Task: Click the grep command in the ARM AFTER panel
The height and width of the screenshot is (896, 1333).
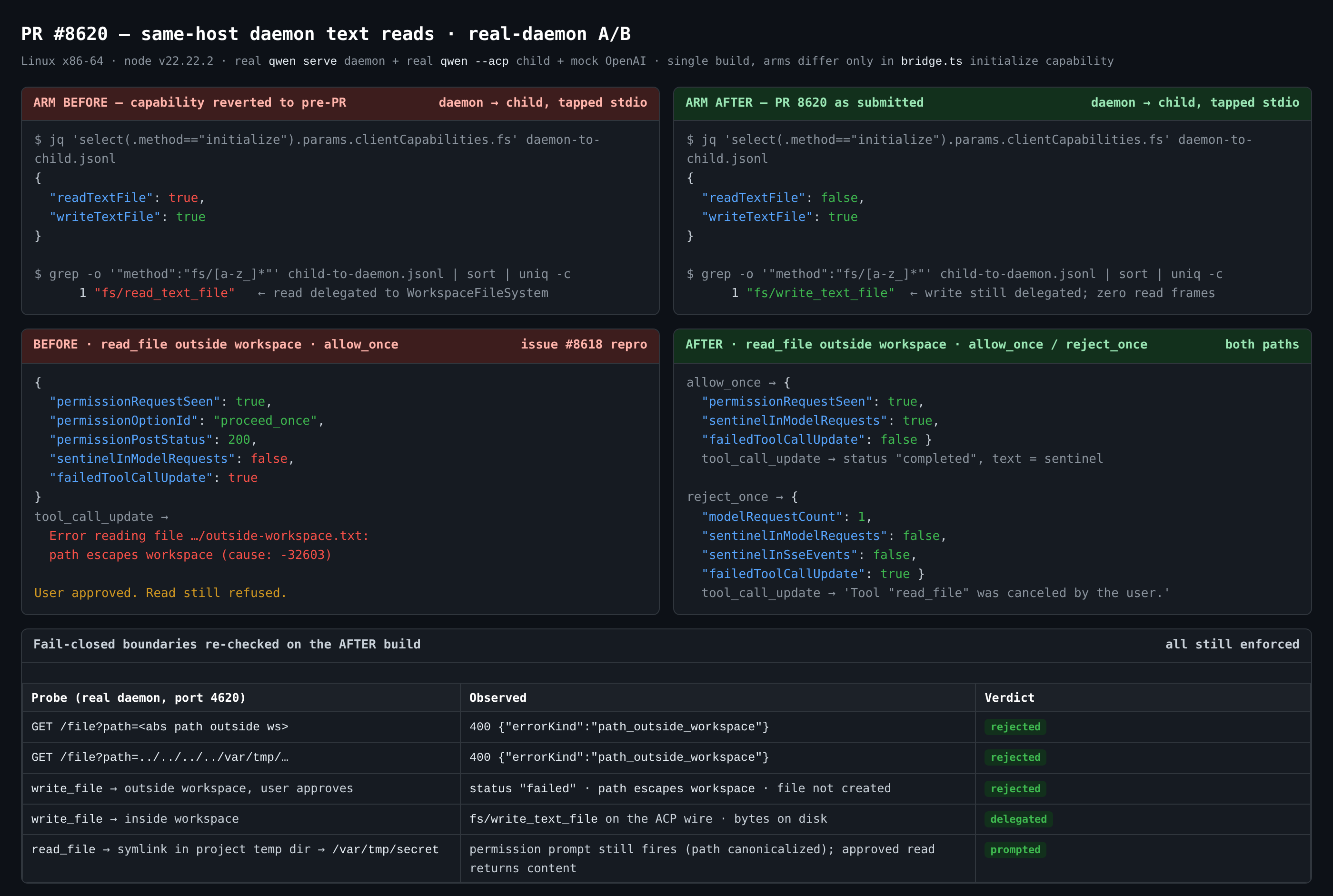Action: 954,274
